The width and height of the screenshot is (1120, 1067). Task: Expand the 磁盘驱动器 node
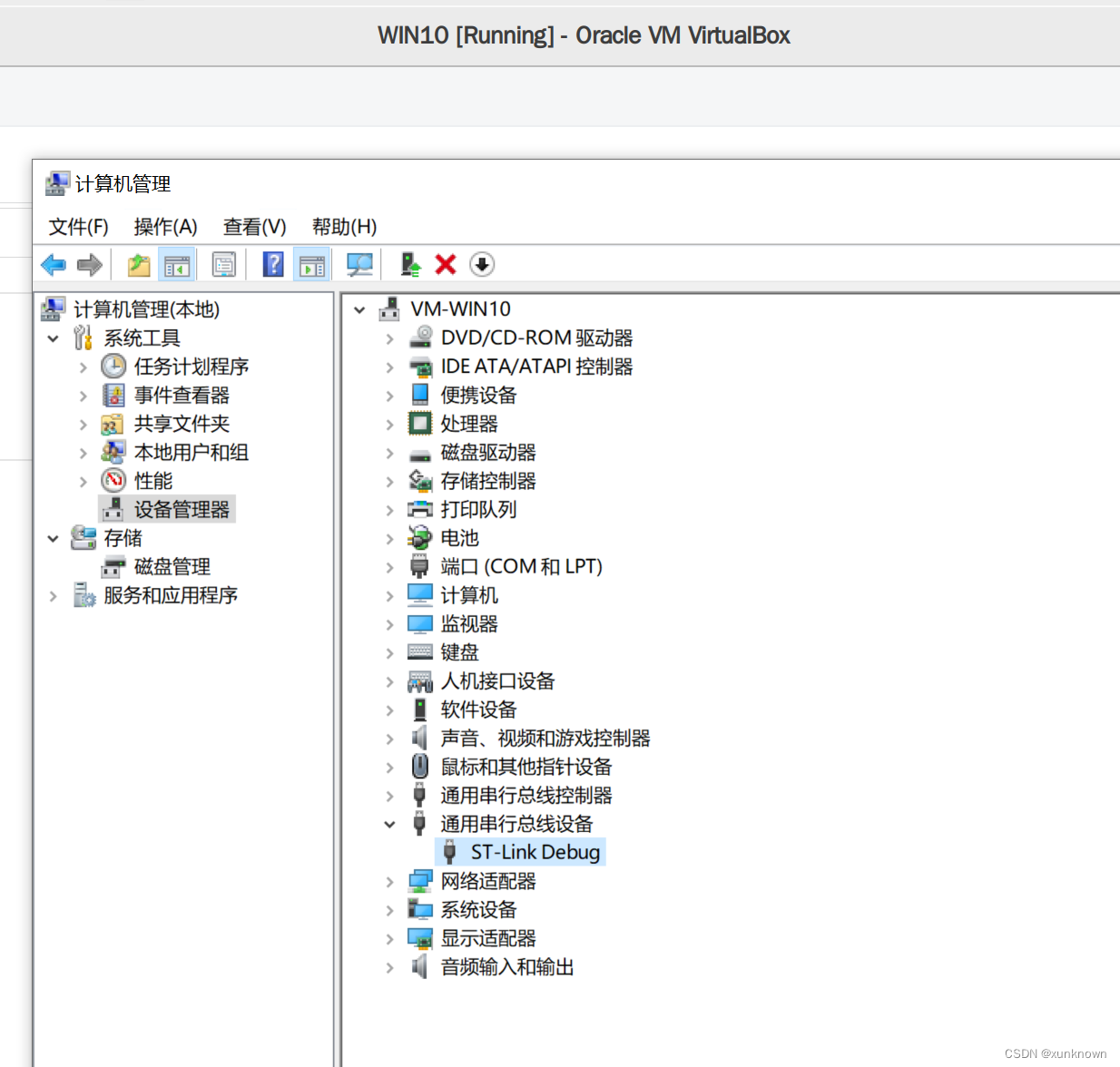coord(389,453)
